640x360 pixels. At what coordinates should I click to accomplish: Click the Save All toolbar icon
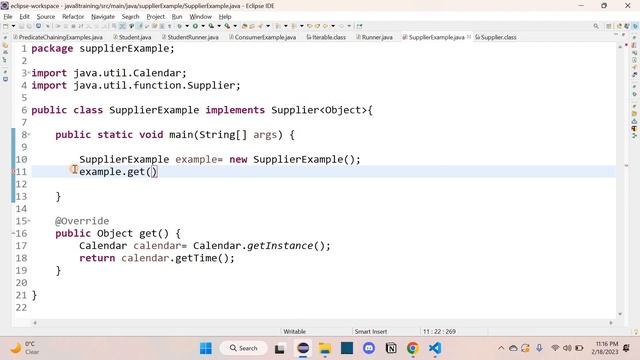click(29, 26)
